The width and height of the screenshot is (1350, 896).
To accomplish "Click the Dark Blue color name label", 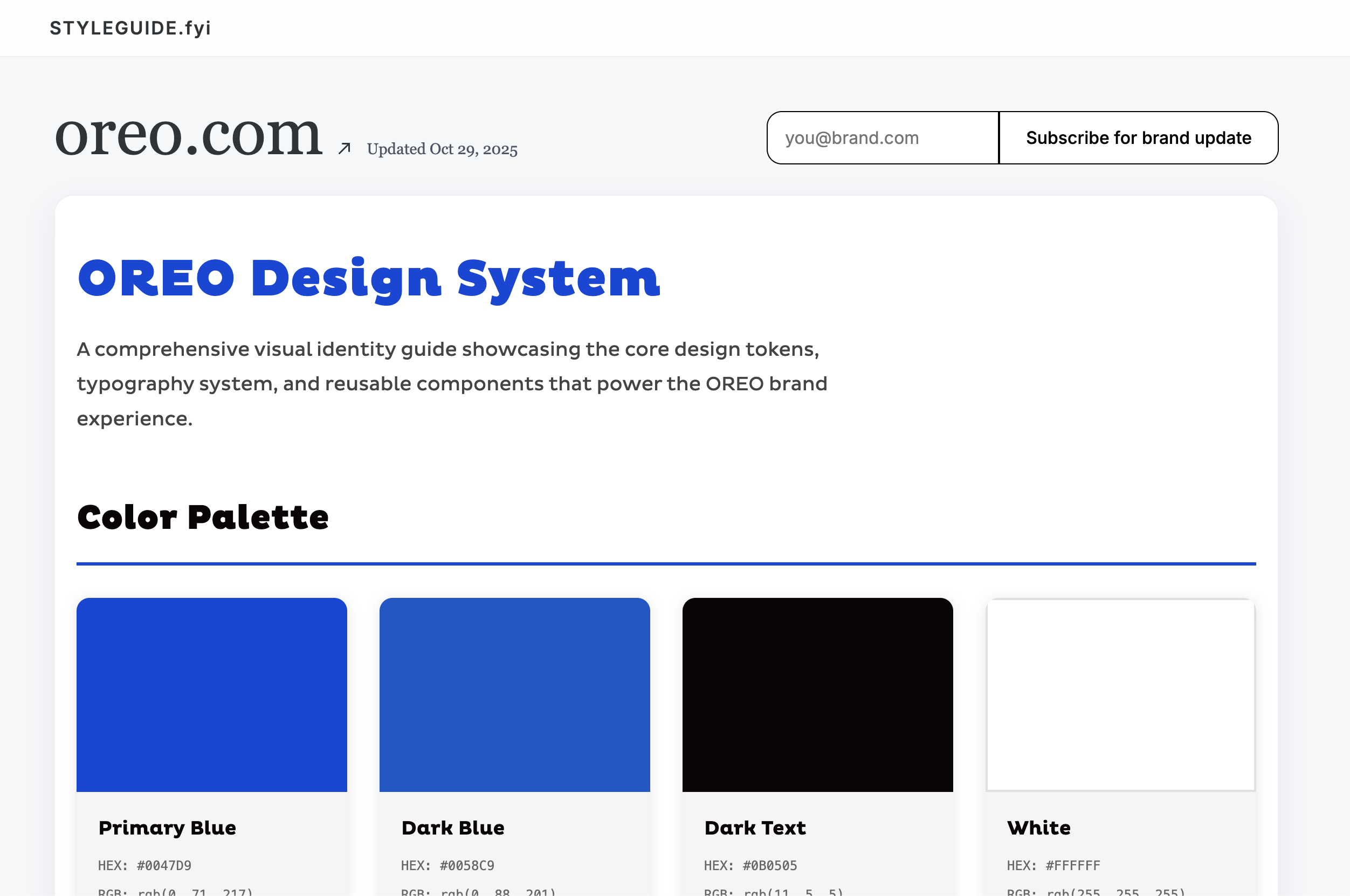I will coord(453,828).
